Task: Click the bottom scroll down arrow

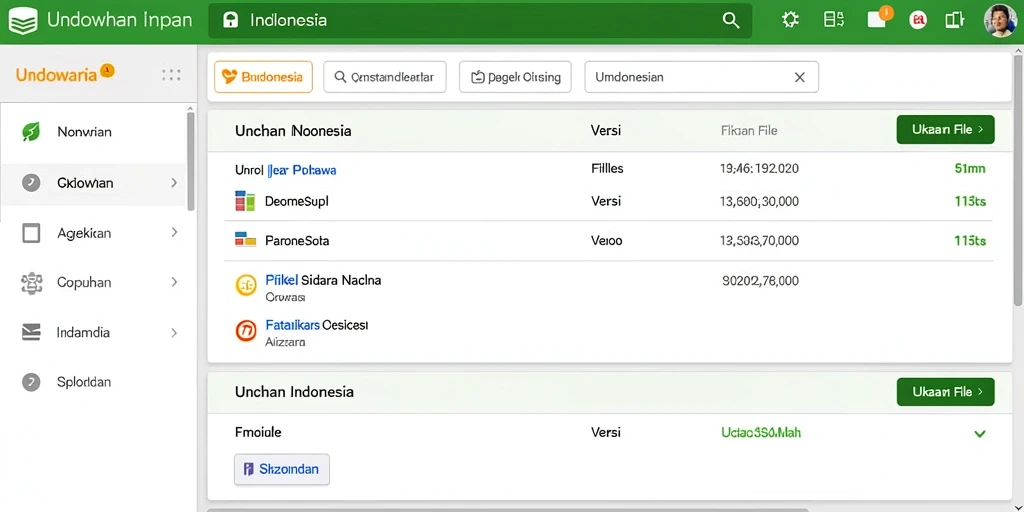Action: (1017, 507)
